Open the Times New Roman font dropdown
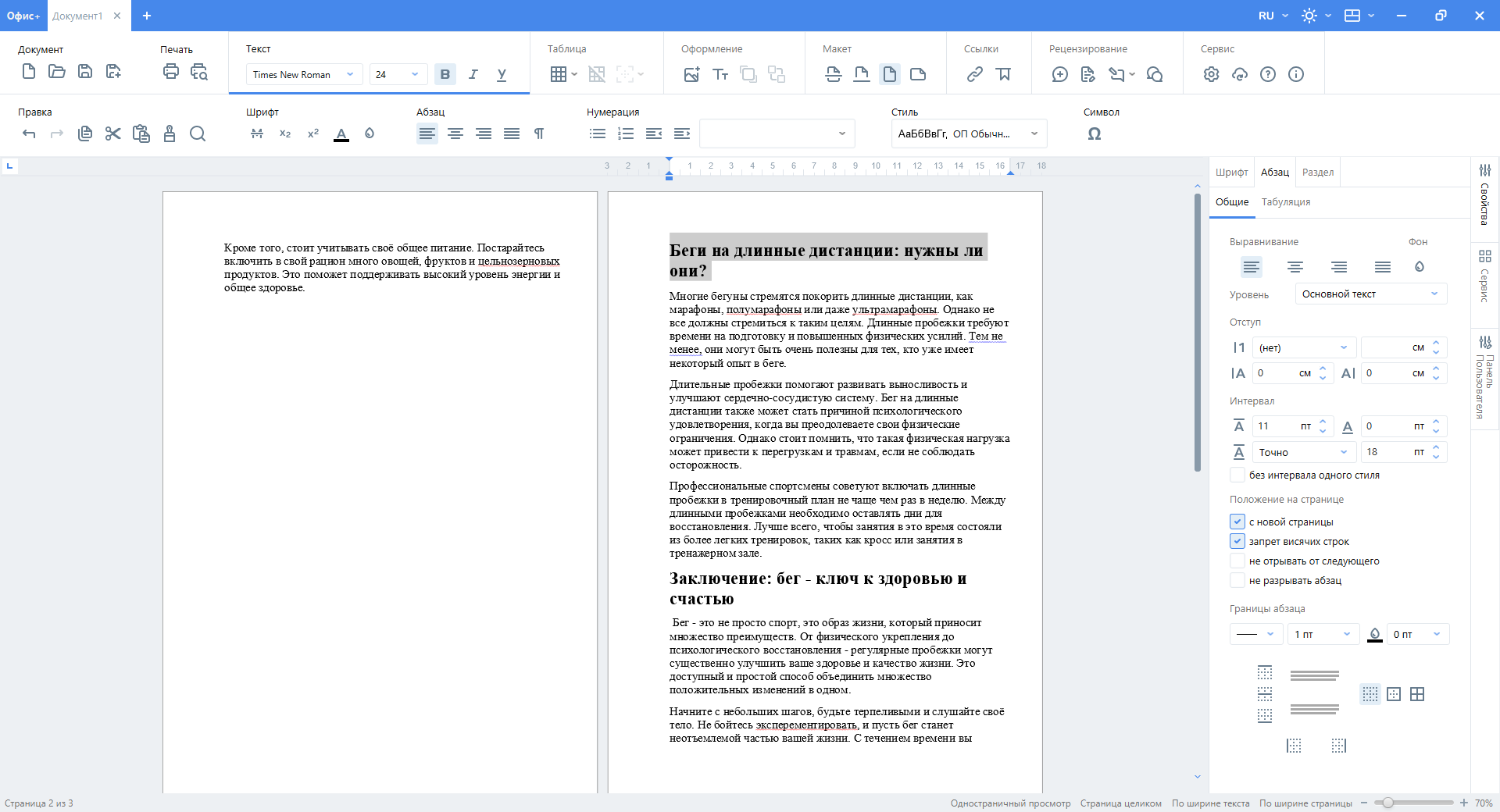Image resolution: width=1500 pixels, height=812 pixels. tap(348, 74)
